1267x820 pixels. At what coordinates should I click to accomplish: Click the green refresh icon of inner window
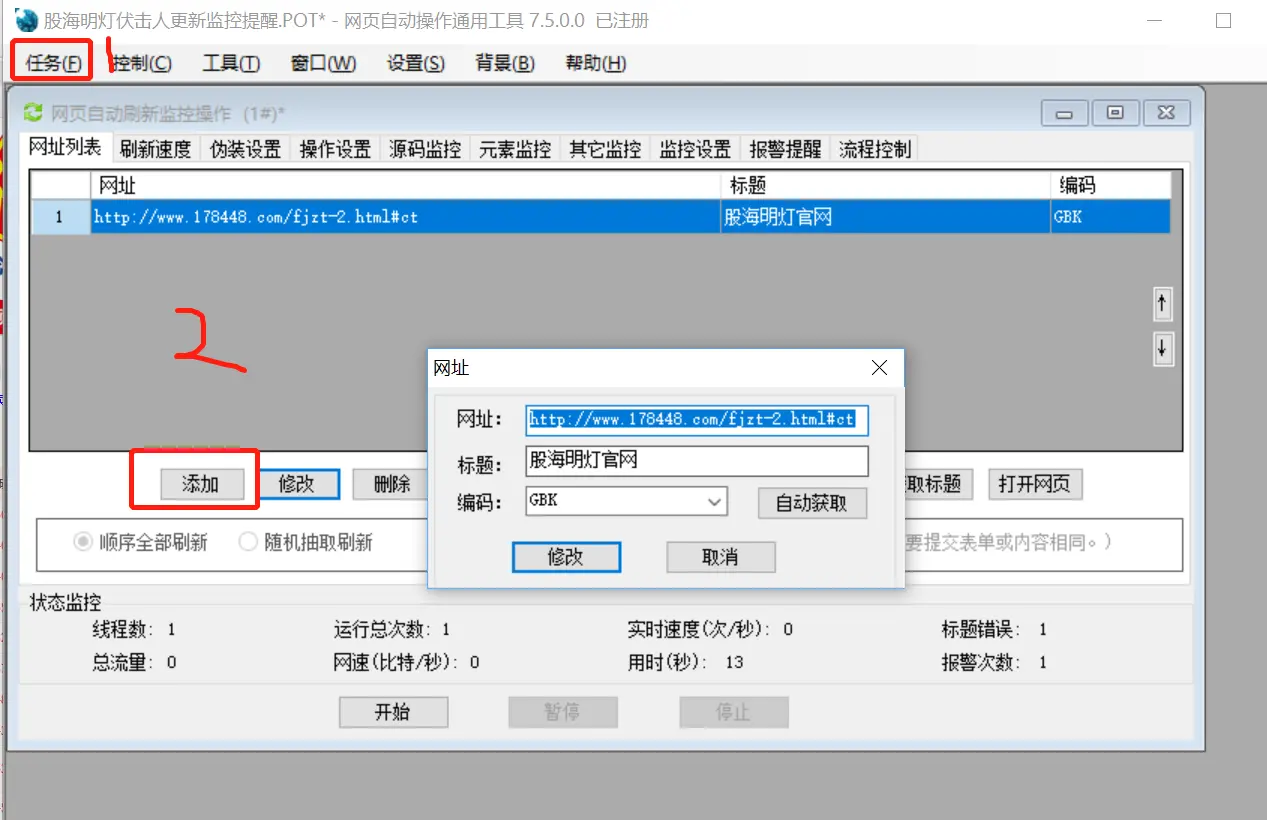(x=33, y=113)
